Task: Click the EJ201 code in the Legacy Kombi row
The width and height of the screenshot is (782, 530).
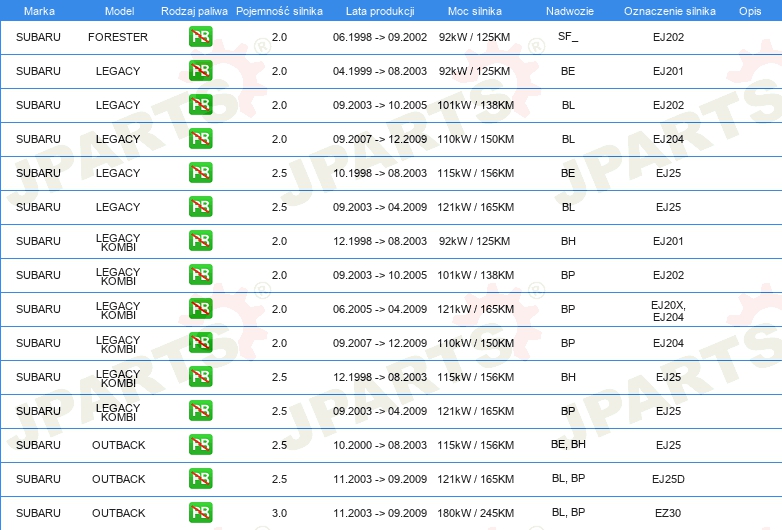Action: (668, 241)
